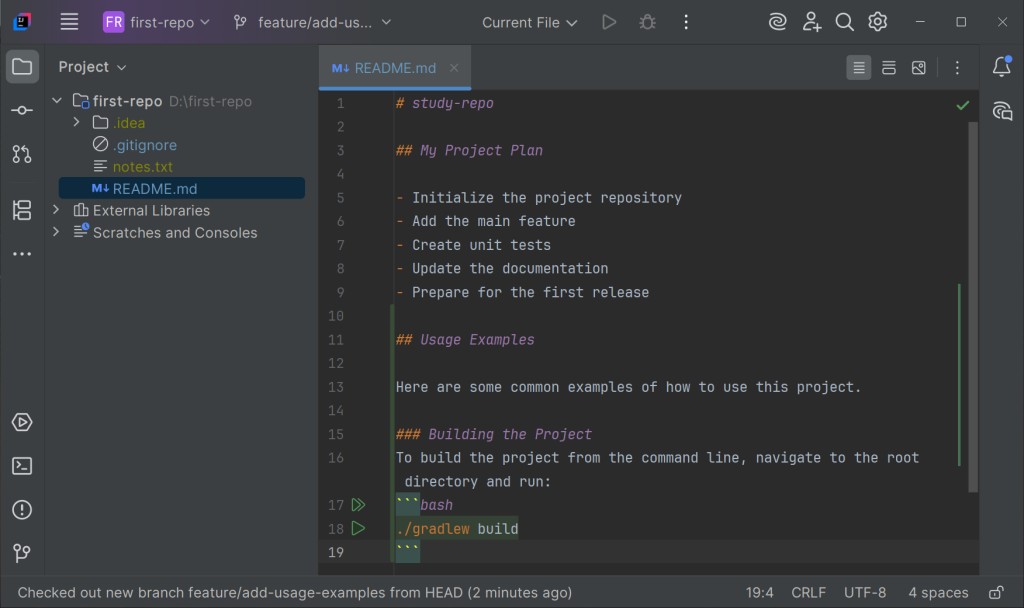Change UTF-8 file encoding
Image resolution: width=1024 pixels, height=608 pixels.
pyautogui.click(x=865, y=592)
